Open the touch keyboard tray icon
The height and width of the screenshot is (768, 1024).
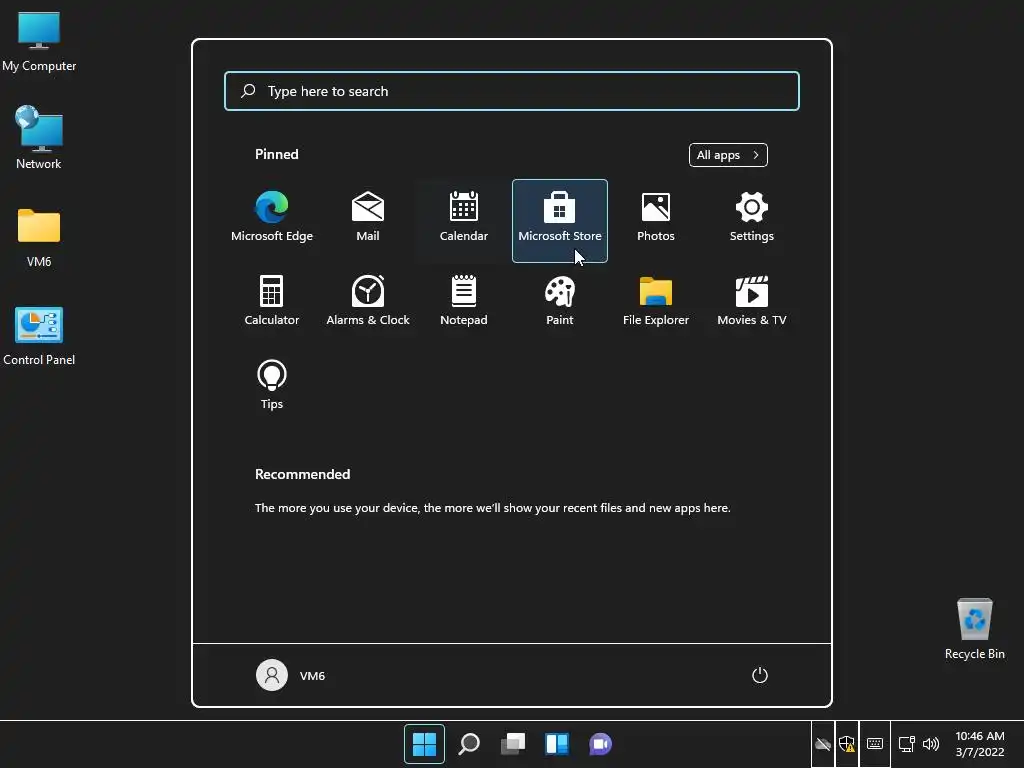(x=875, y=744)
